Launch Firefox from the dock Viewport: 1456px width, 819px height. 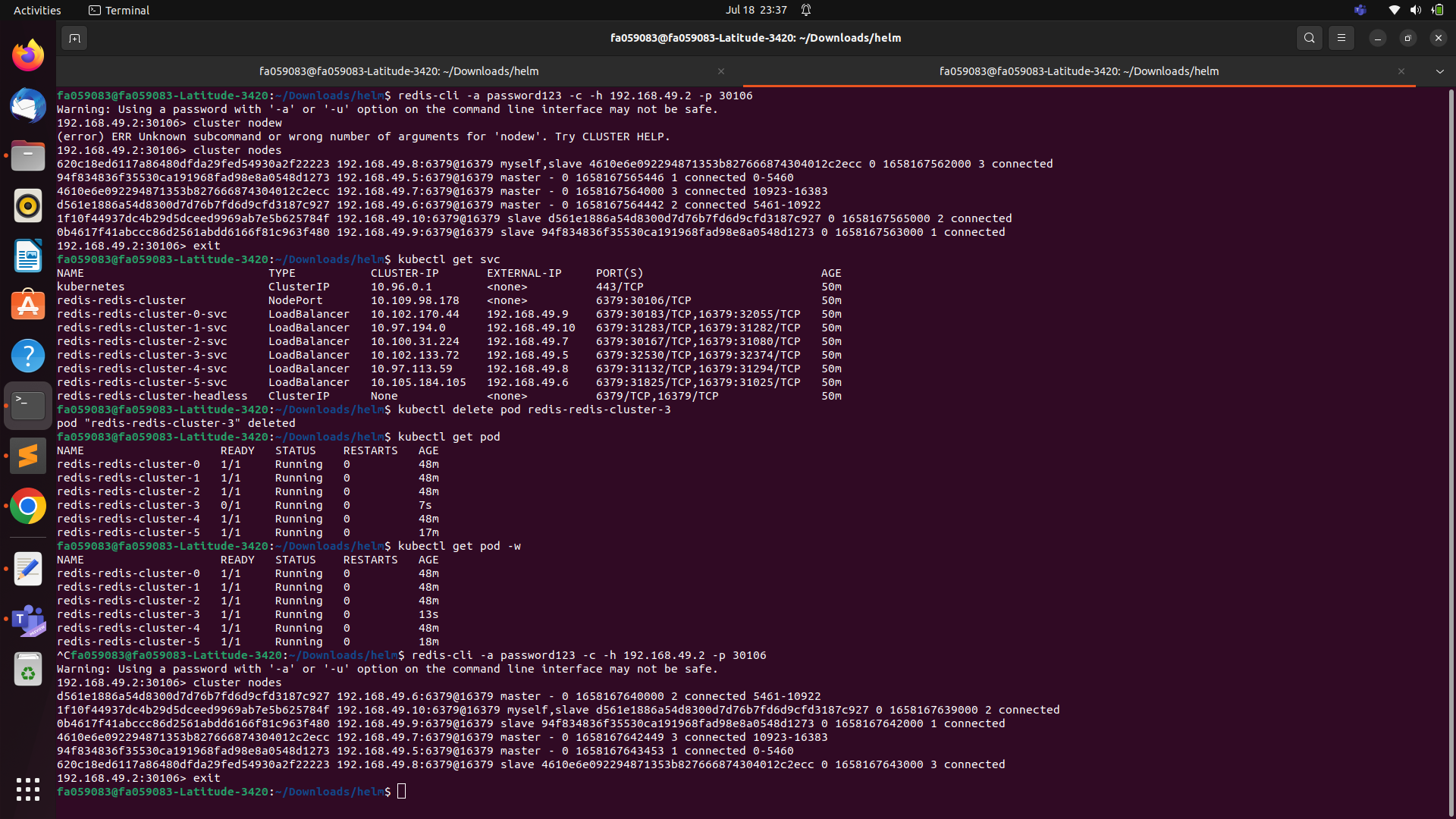27,55
